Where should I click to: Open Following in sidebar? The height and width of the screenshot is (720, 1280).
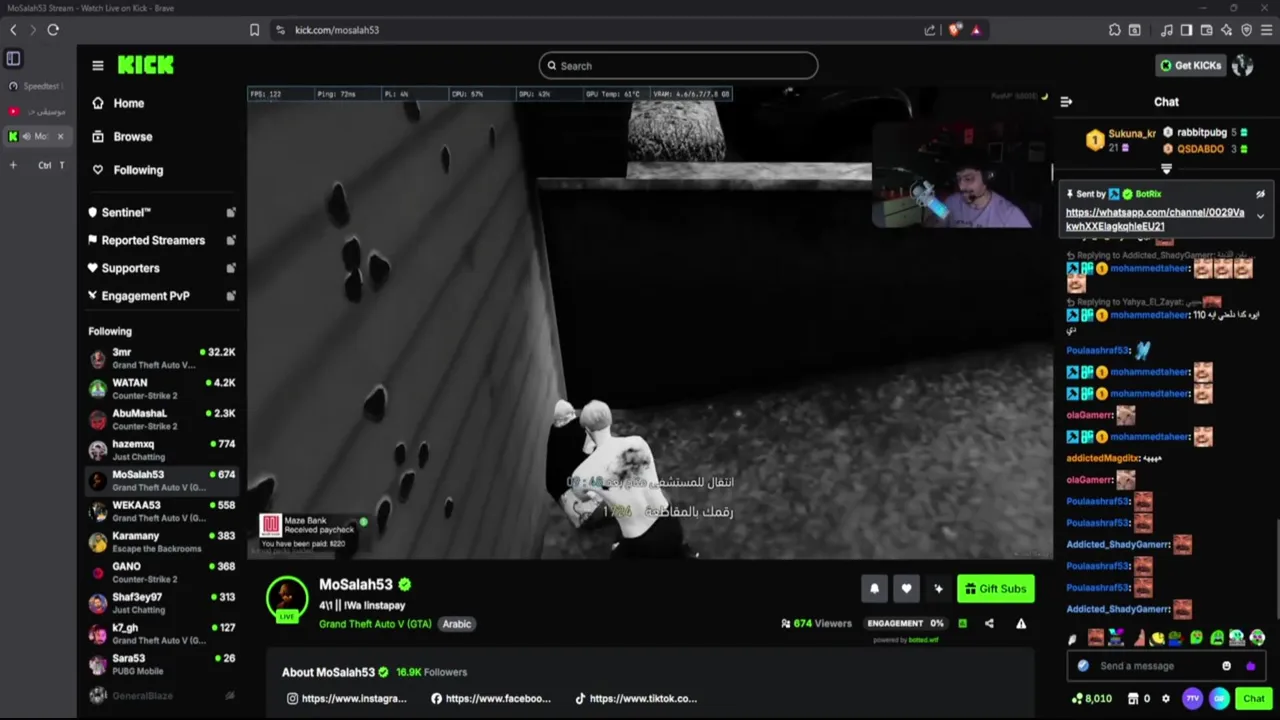127,170
